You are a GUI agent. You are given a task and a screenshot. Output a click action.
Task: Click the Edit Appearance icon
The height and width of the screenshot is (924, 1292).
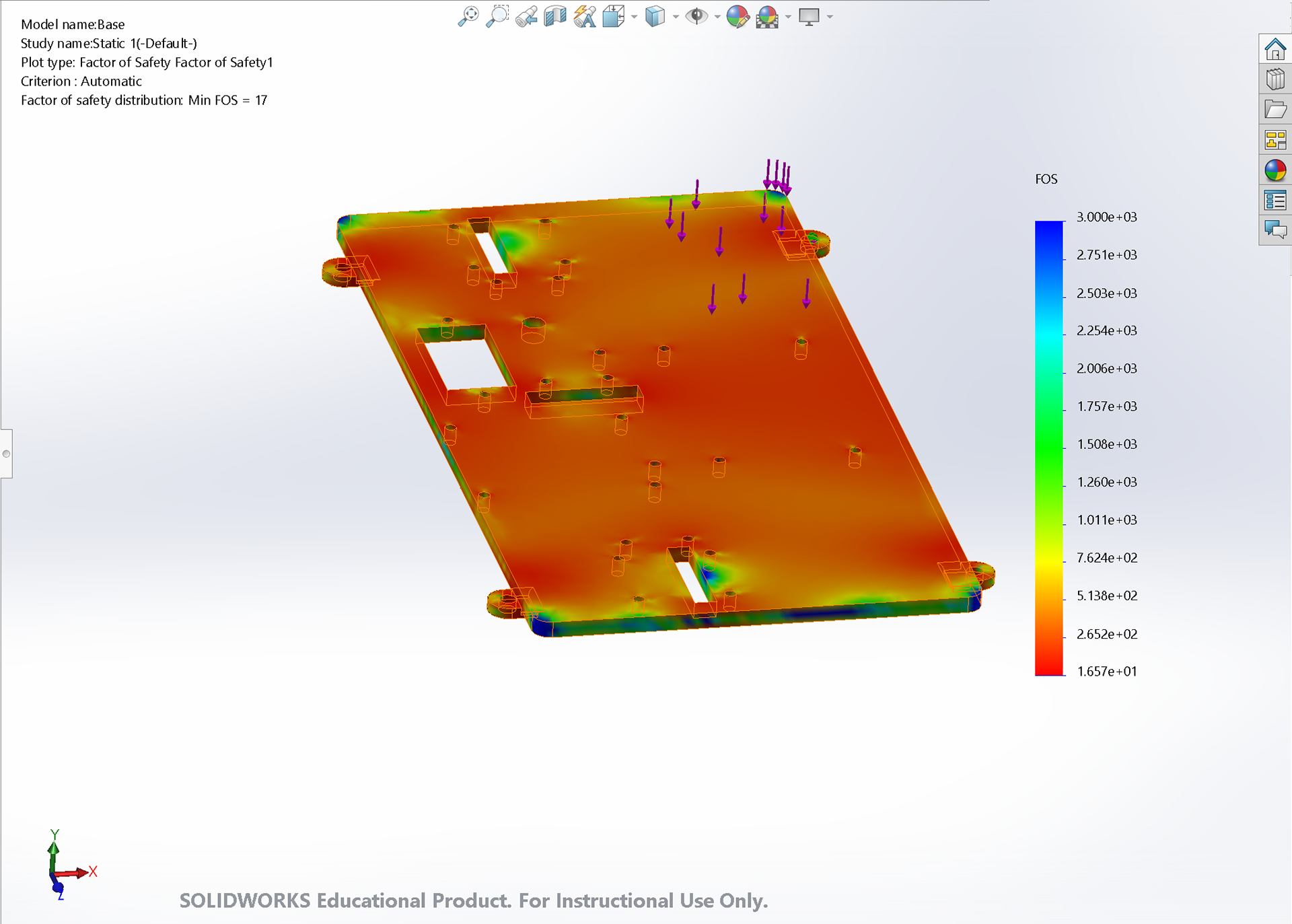[738, 16]
